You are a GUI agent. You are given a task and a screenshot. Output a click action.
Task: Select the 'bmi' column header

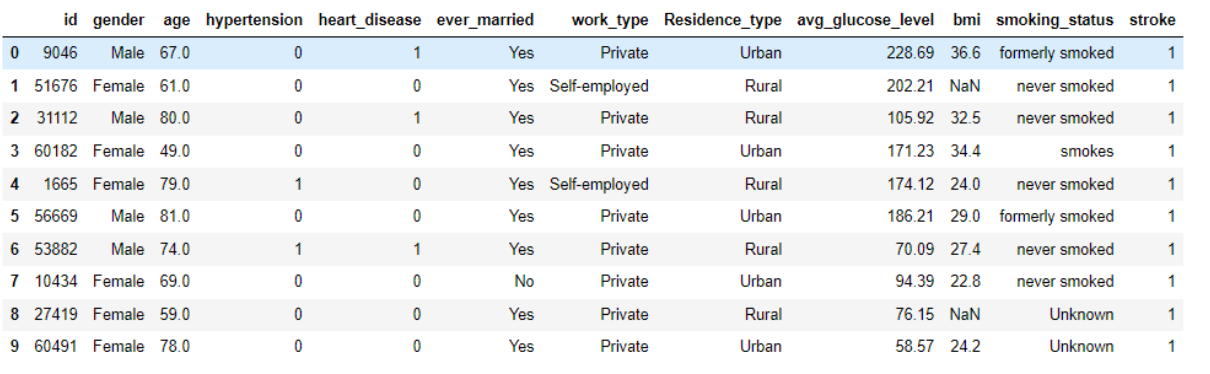tap(967, 20)
